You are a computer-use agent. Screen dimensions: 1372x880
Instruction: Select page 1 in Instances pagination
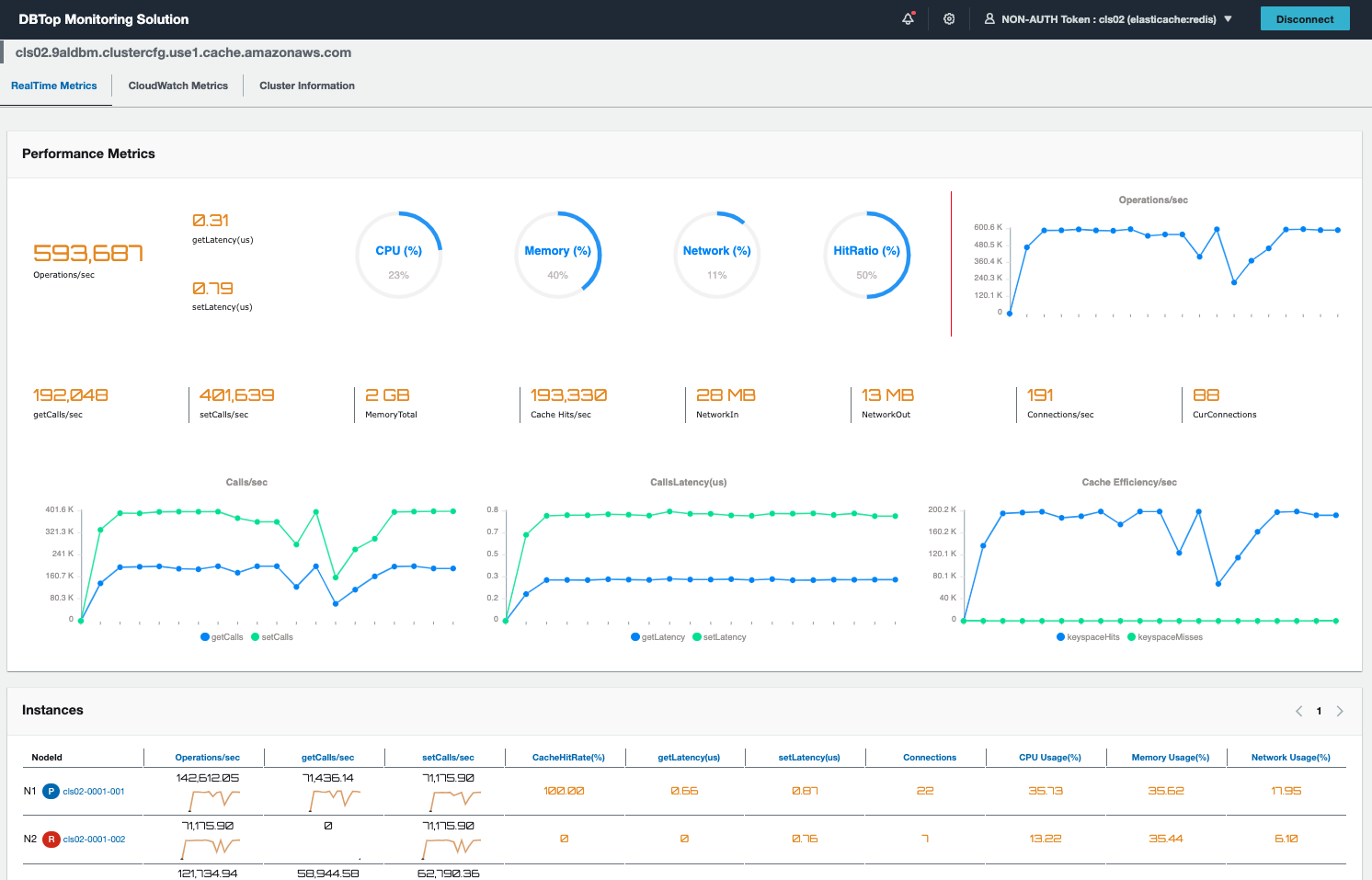coord(1319,711)
